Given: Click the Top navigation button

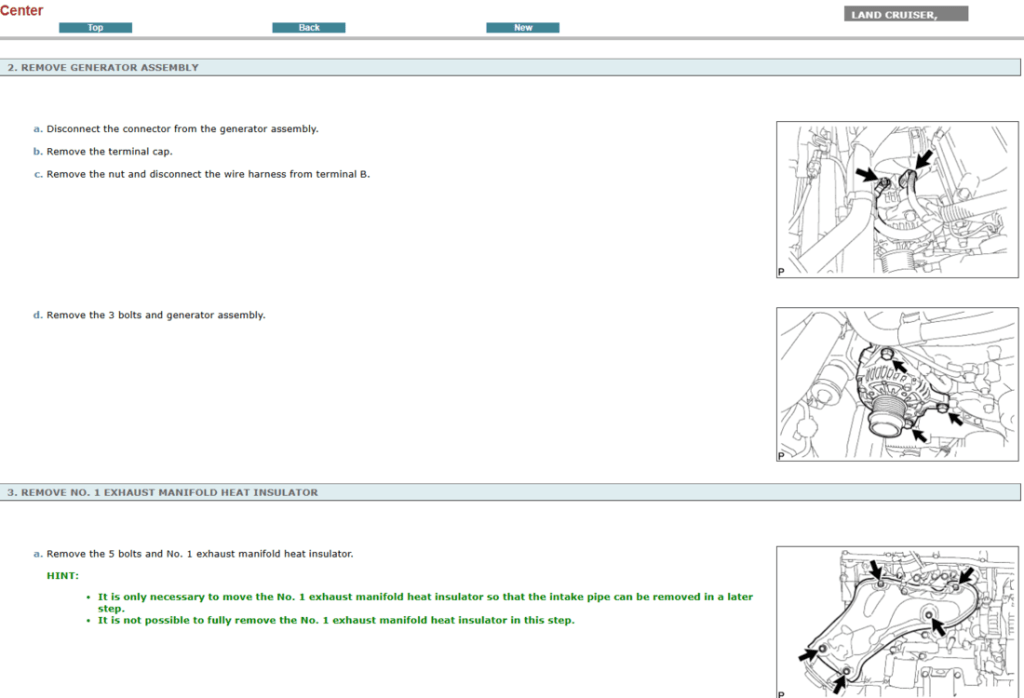Looking at the screenshot, I should [x=95, y=28].
